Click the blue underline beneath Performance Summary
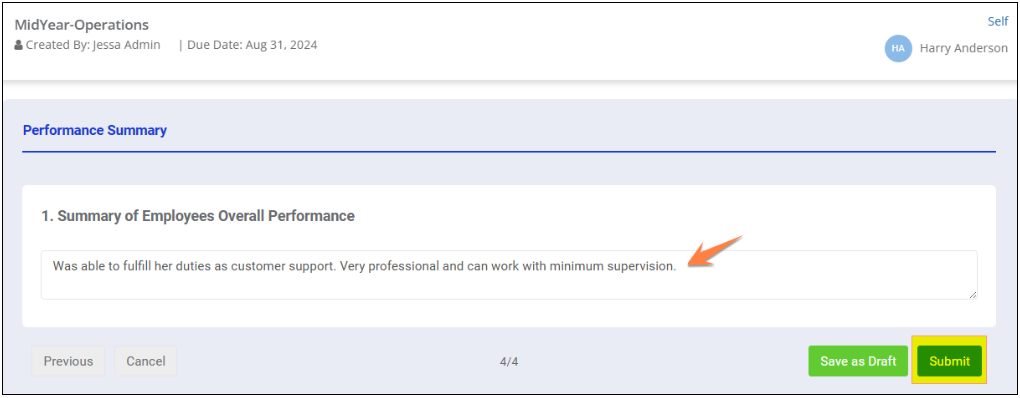Screen dimensions: 1020x398 click(x=509, y=152)
